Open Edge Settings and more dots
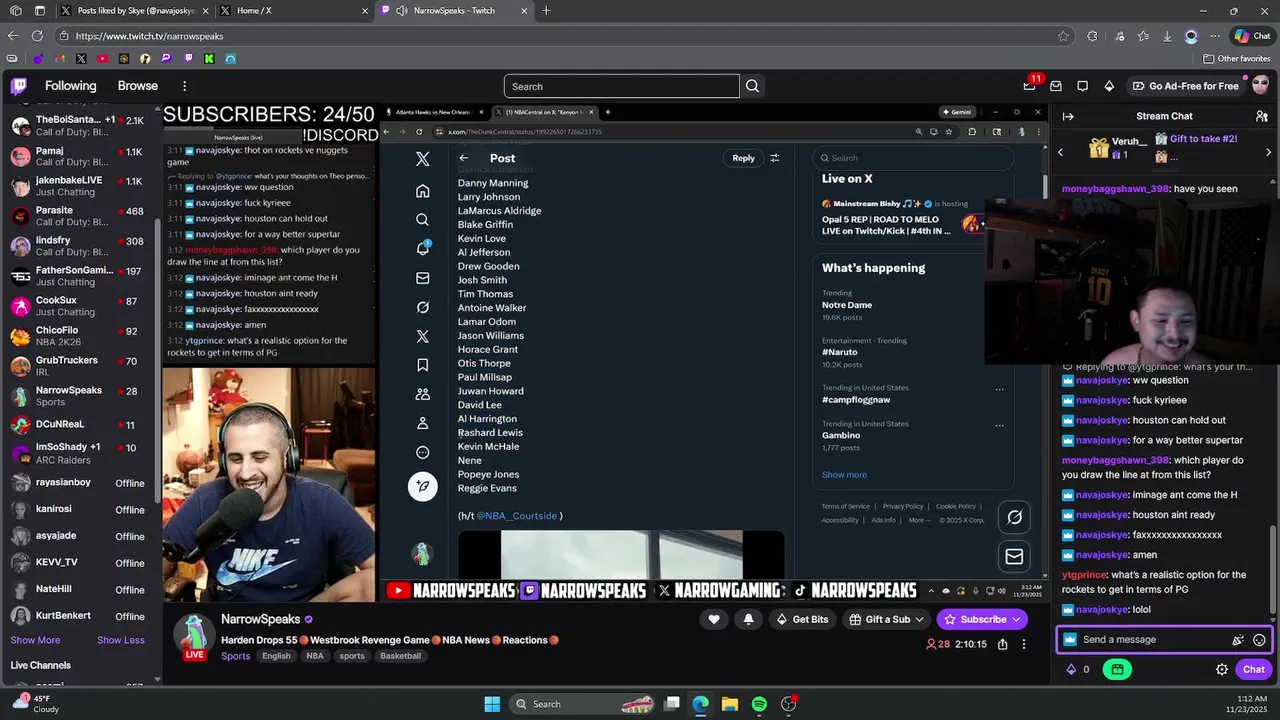 pos(1215,36)
